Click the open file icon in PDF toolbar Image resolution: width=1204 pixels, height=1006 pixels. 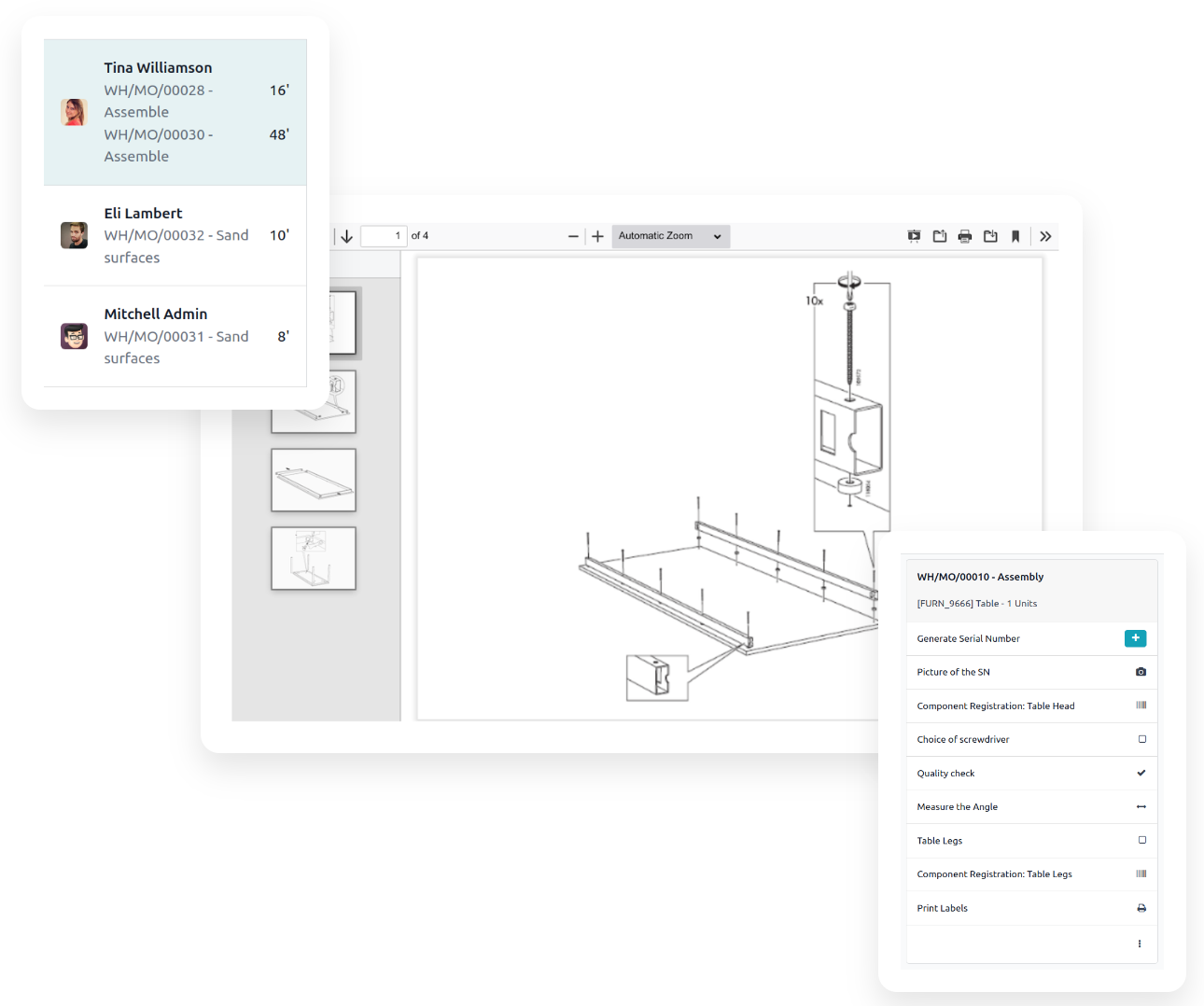coord(940,236)
